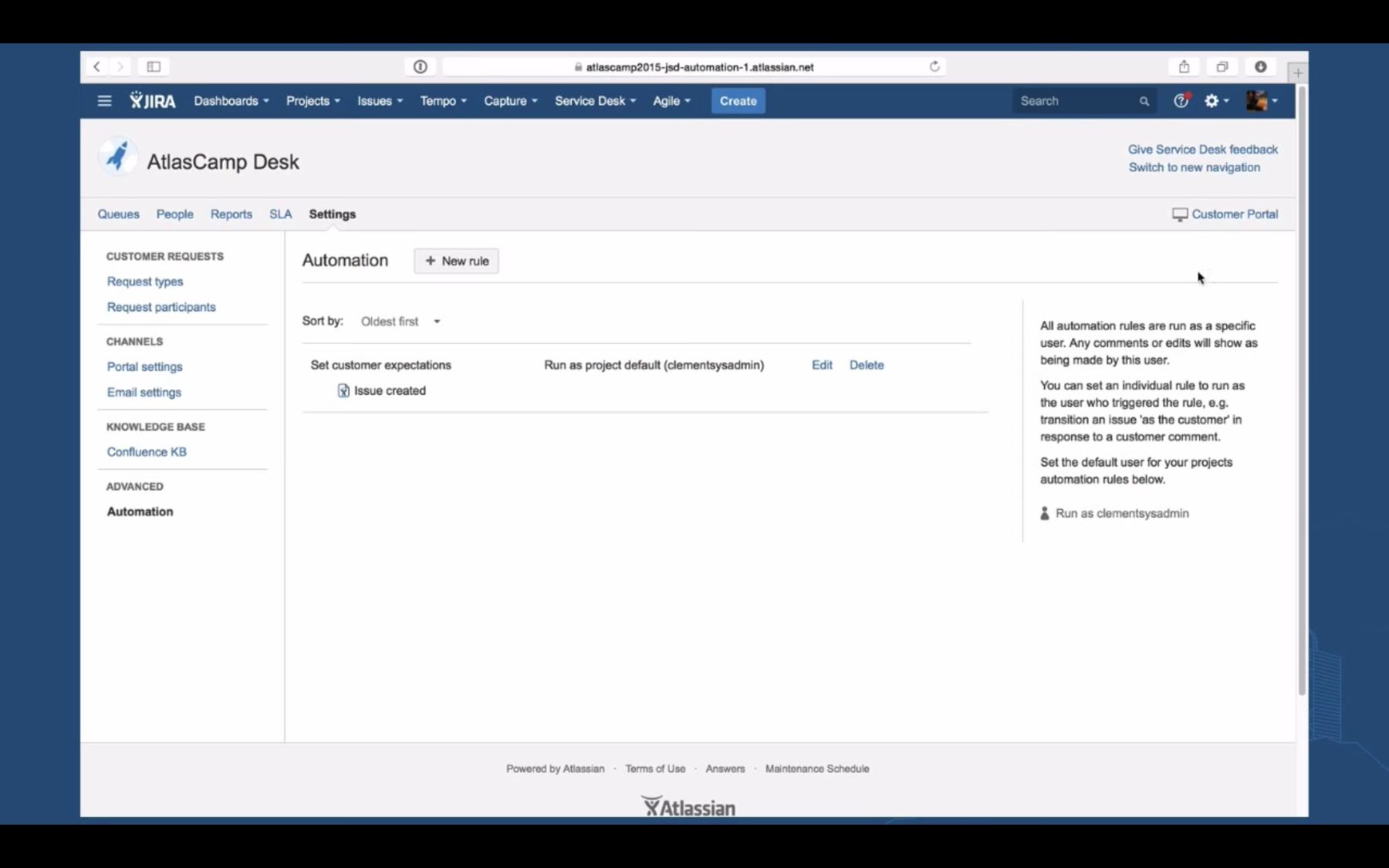This screenshot has width=1389, height=868.
Task: Click Switch to new navigation link
Action: (1194, 167)
